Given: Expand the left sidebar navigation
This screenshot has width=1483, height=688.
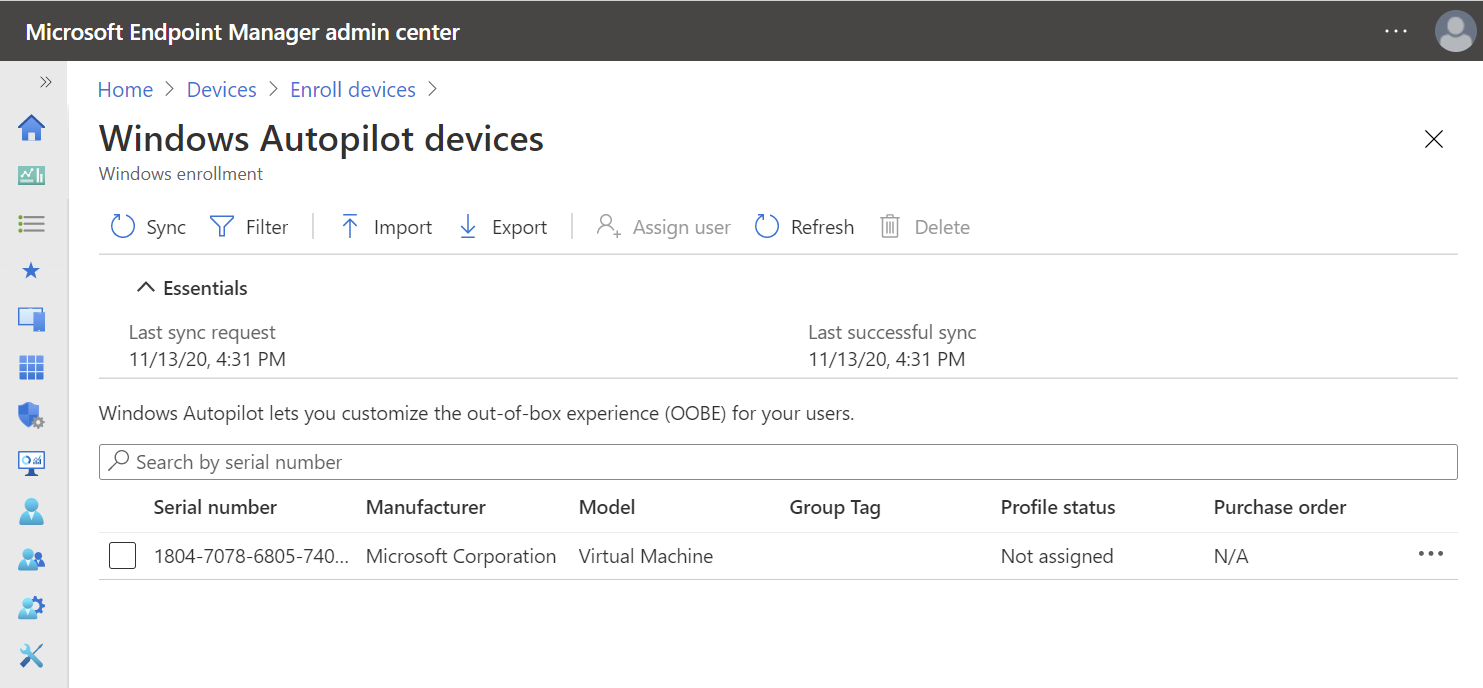Looking at the screenshot, I should (x=45, y=82).
